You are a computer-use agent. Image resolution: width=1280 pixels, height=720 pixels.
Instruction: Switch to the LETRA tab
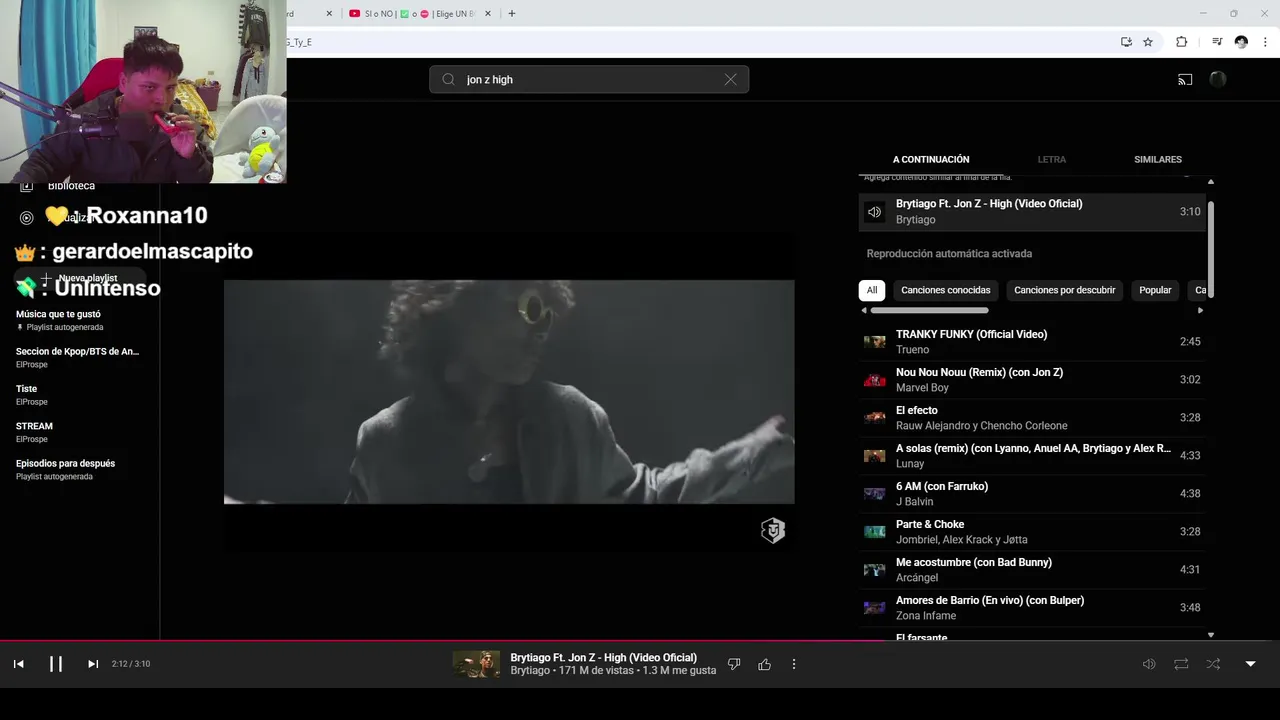pos(1052,160)
